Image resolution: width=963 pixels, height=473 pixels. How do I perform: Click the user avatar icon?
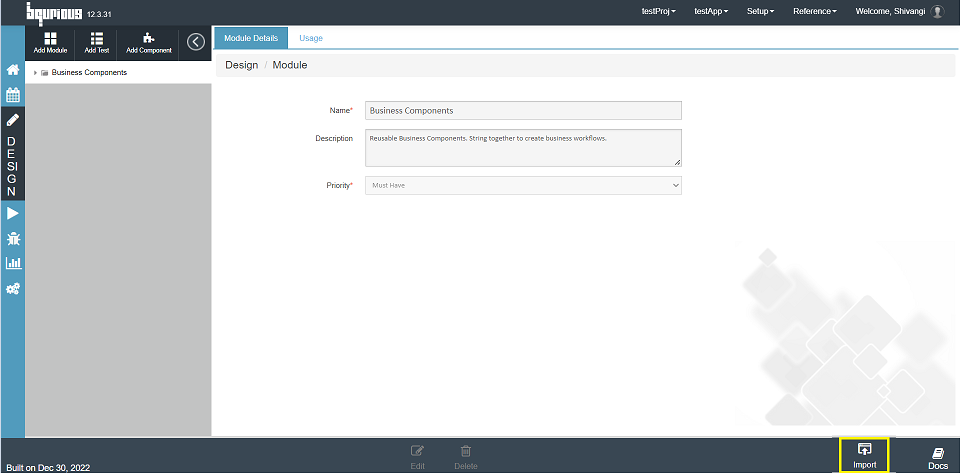(937, 11)
